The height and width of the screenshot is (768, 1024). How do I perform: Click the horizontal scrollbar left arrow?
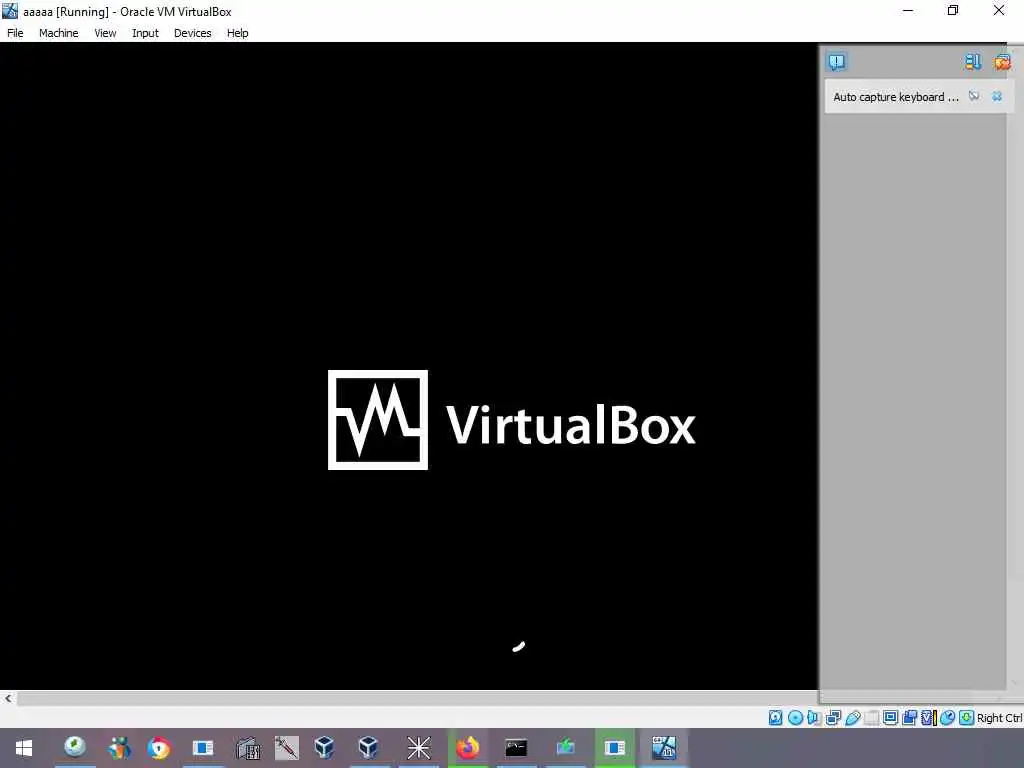coord(8,698)
